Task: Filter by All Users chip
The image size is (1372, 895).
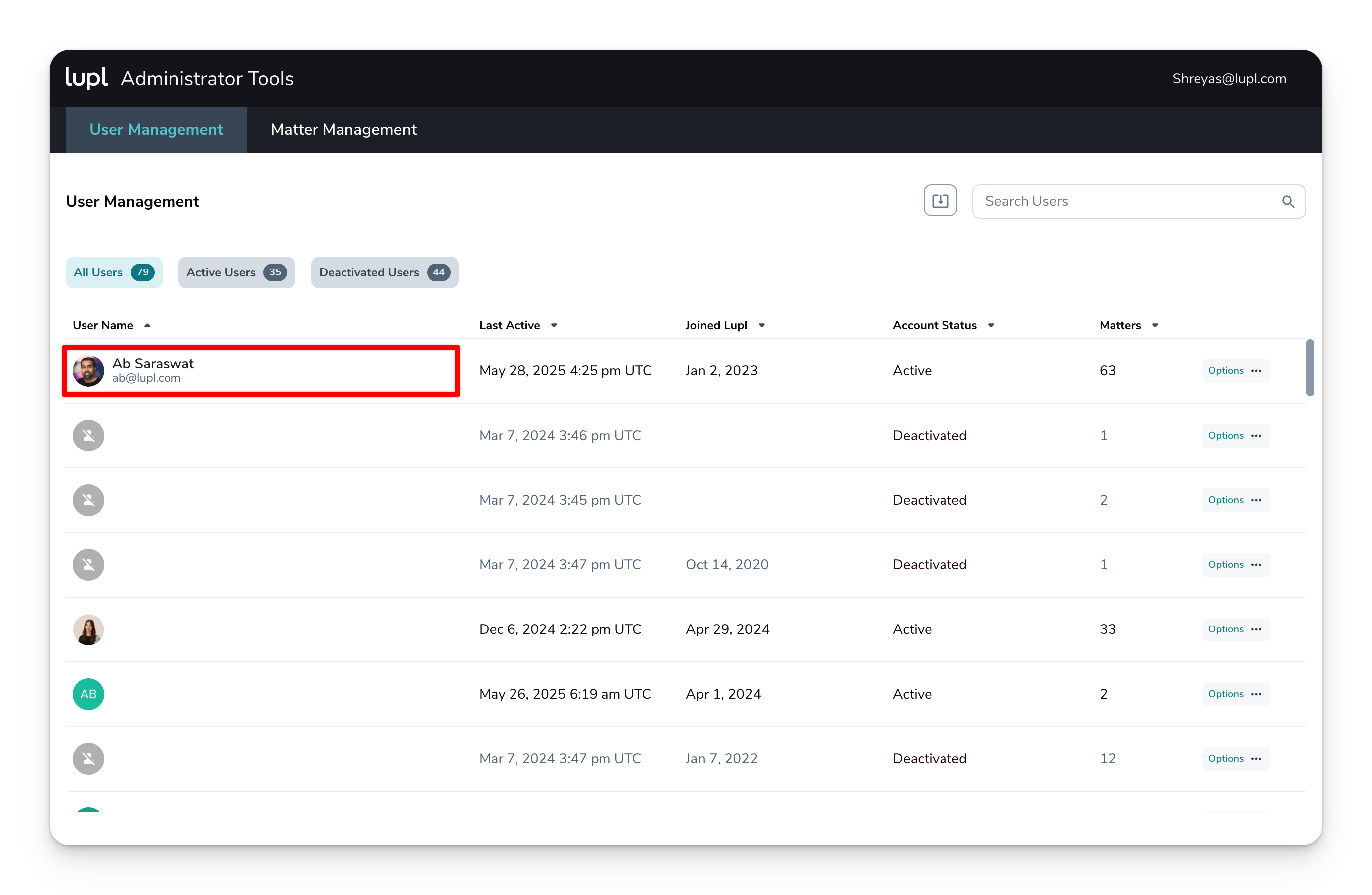Action: (113, 272)
